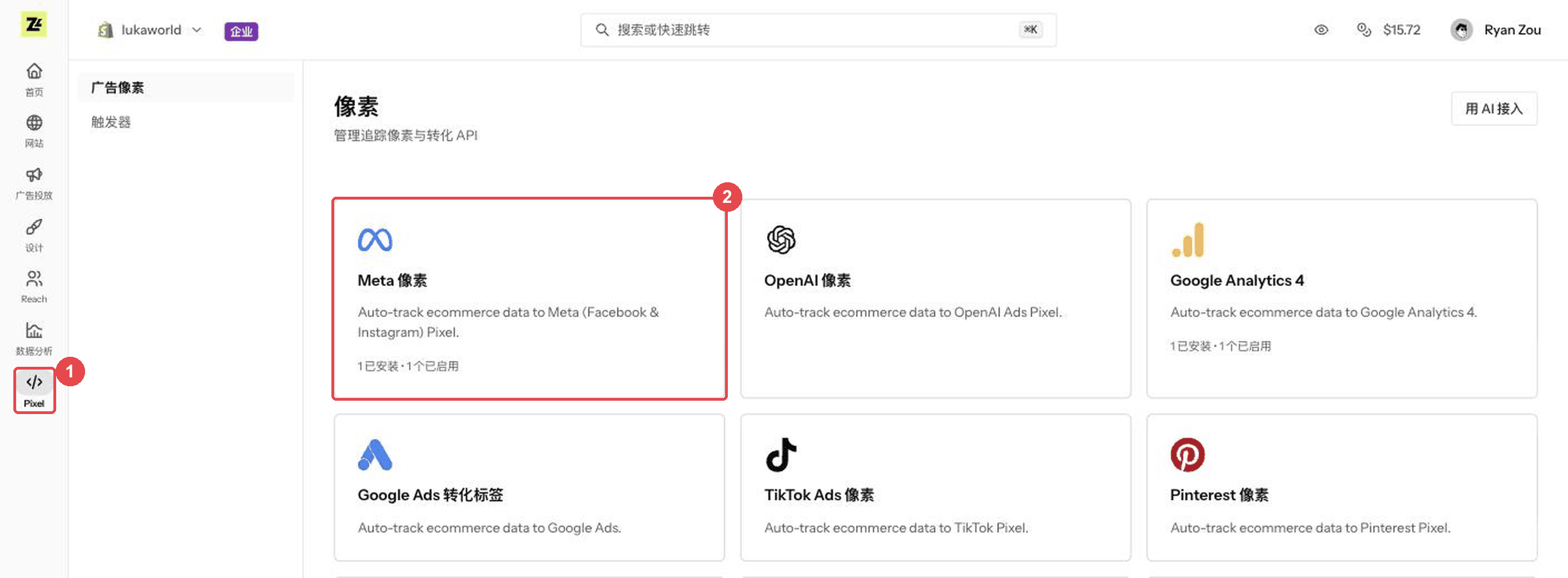Click the 管理追踪像素与转化 API subtitle
The width and height of the screenshot is (1568, 578).
coord(405,136)
